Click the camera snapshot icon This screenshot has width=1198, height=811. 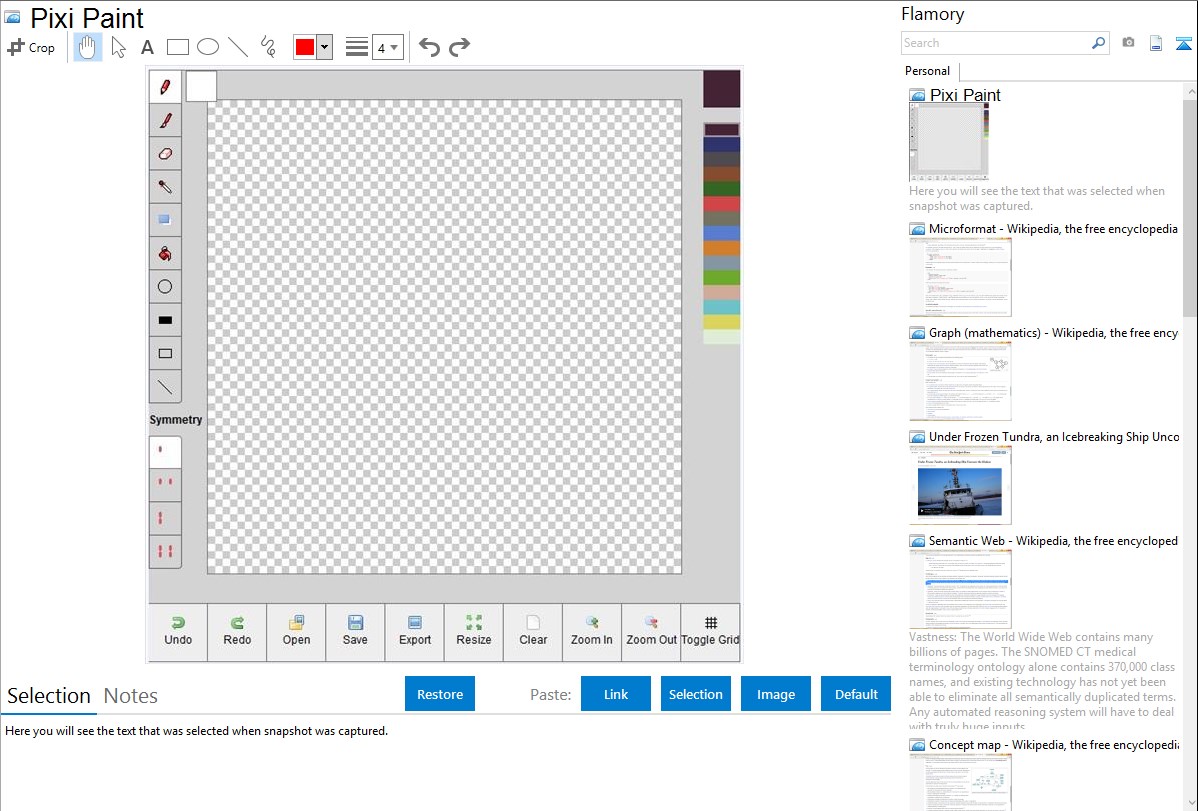point(1128,43)
